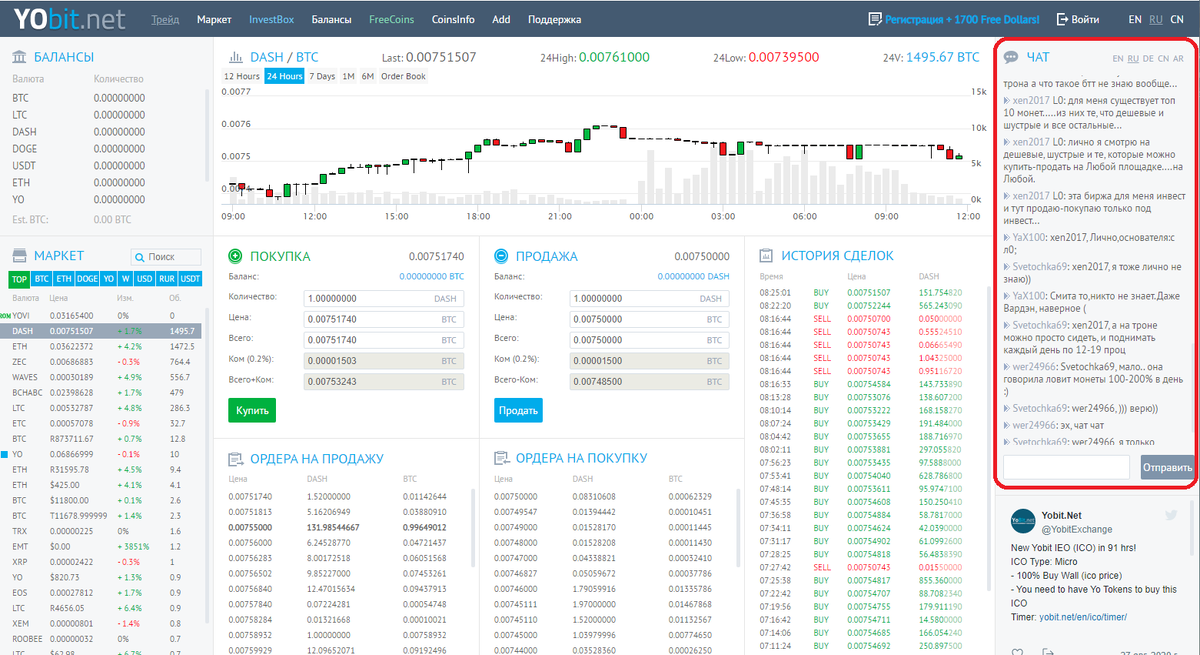The image size is (1200, 655).
Task: Click the Yobit.Net Twitter avatar
Action: (x=1021, y=520)
